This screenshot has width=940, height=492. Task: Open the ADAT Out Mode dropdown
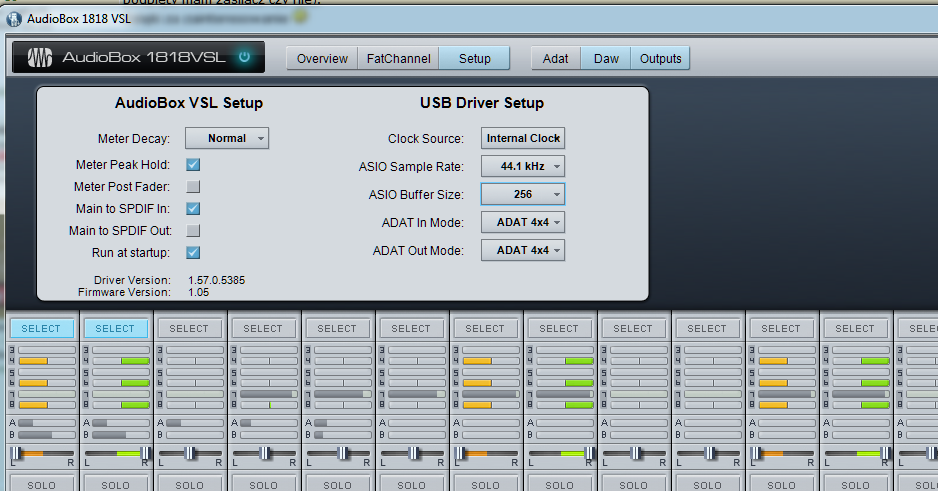pos(523,250)
